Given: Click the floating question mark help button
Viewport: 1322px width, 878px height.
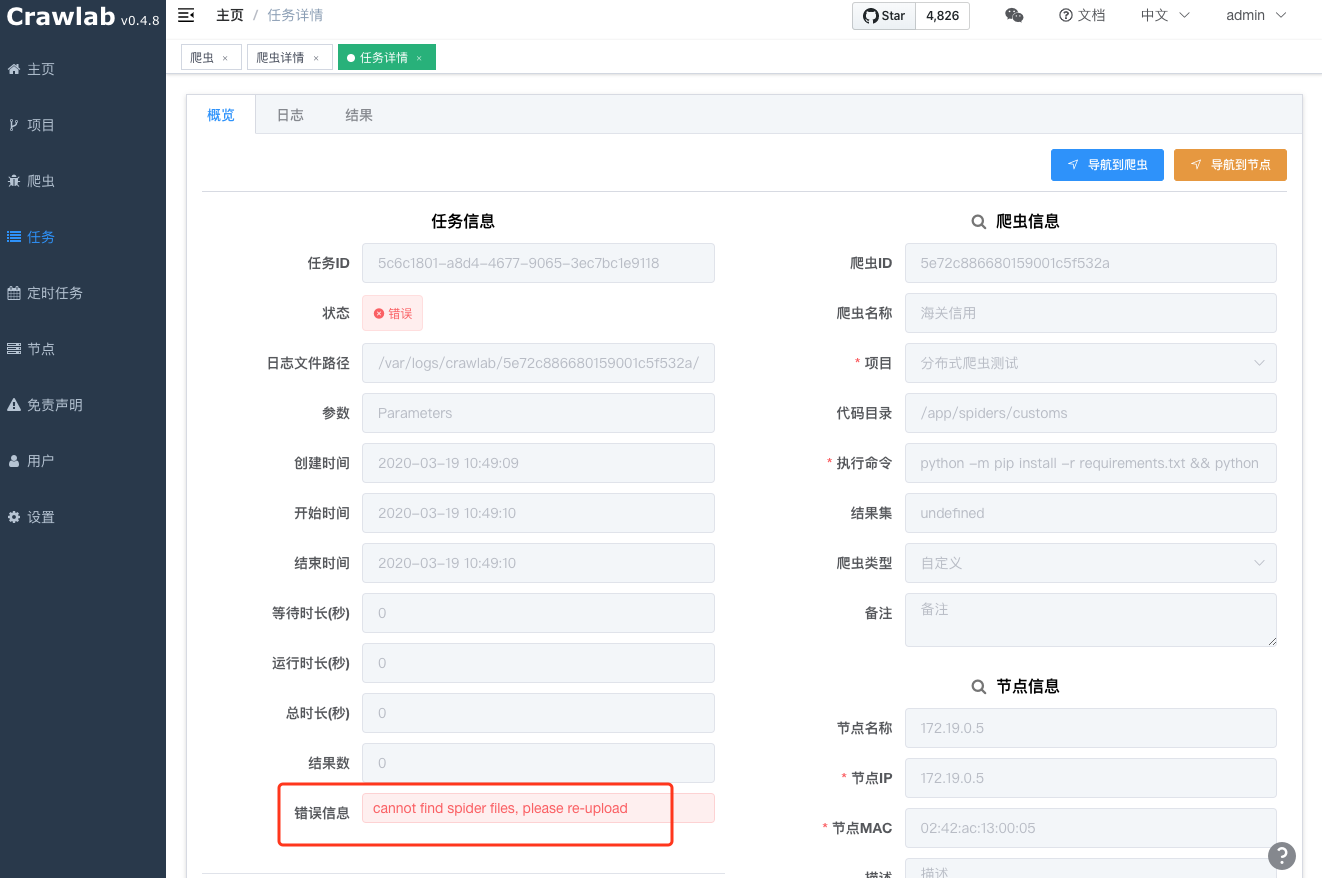Looking at the screenshot, I should pyautogui.click(x=1282, y=856).
